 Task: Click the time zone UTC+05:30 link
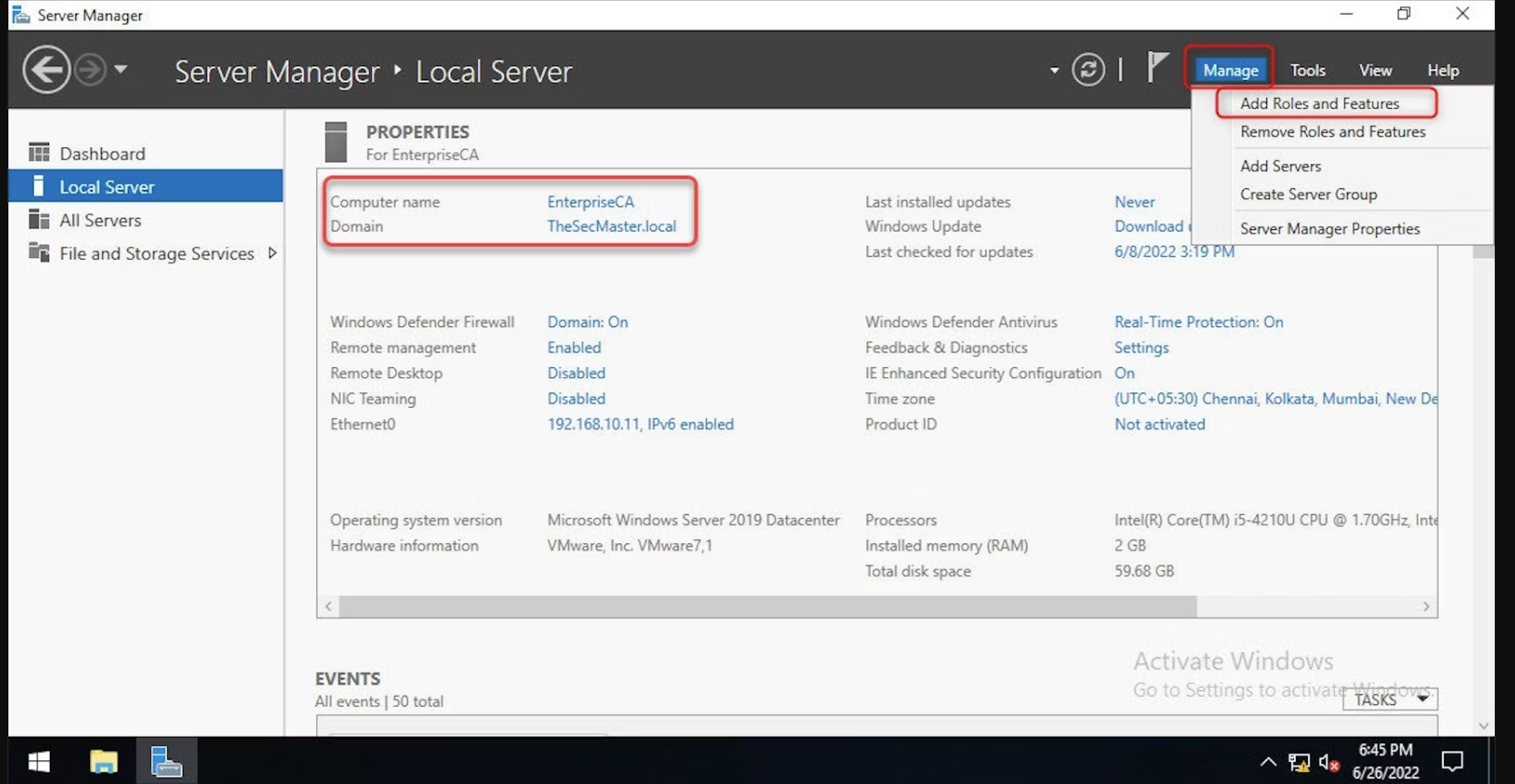pyautogui.click(x=1275, y=398)
